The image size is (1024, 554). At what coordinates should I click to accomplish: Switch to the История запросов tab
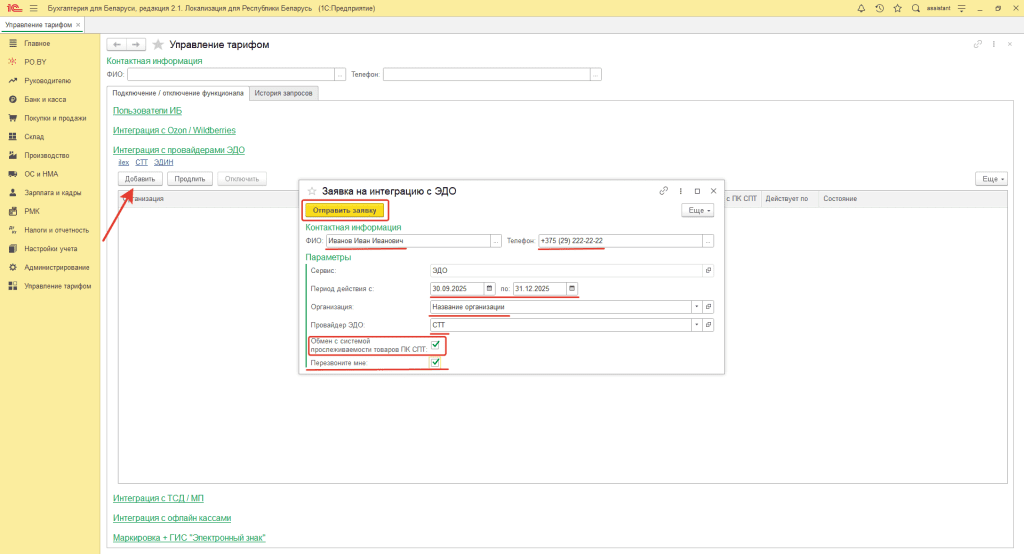click(284, 93)
